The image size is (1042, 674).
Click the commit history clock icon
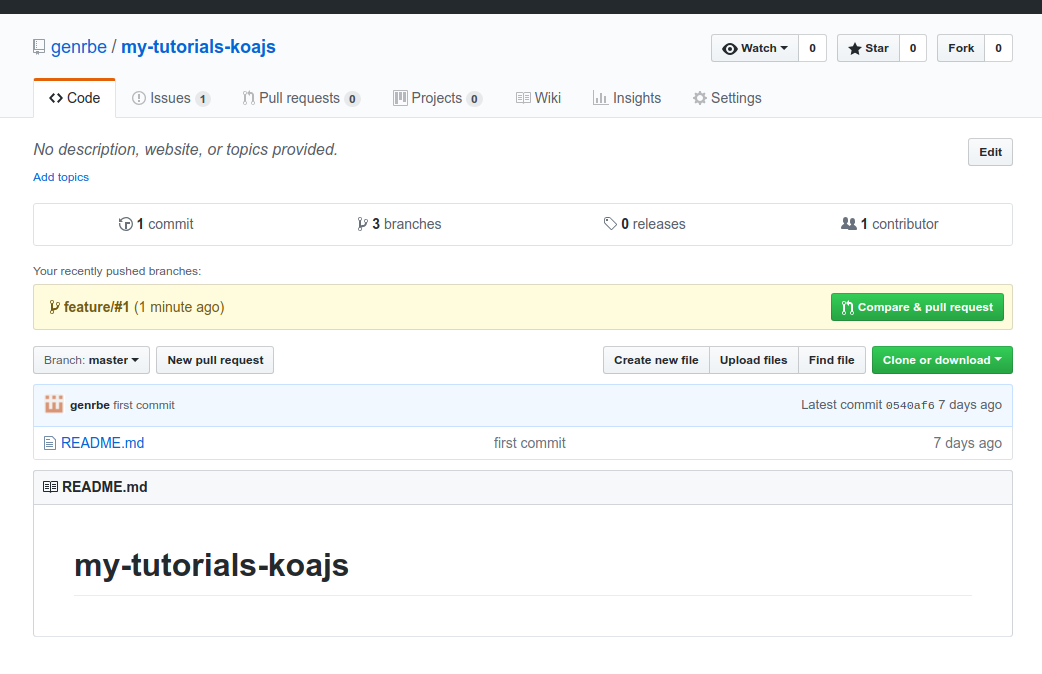[126, 224]
